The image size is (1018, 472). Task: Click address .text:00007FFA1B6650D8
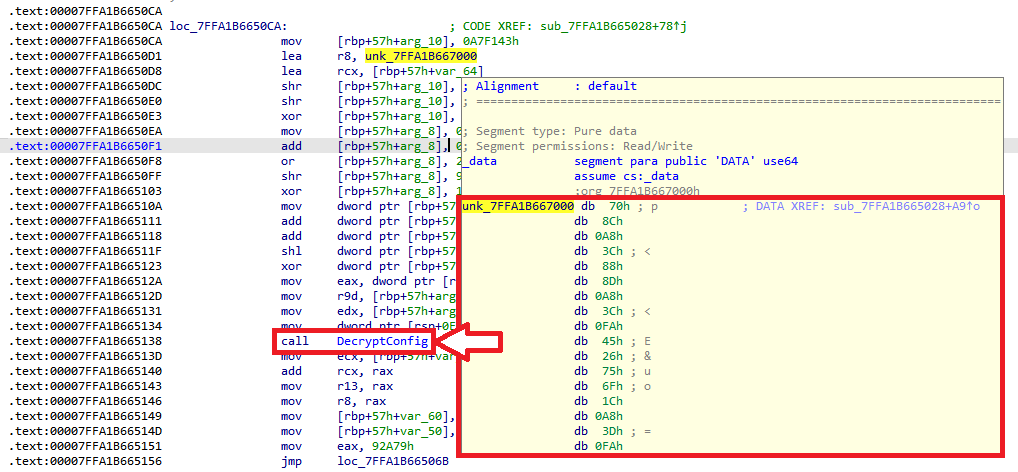coord(86,71)
